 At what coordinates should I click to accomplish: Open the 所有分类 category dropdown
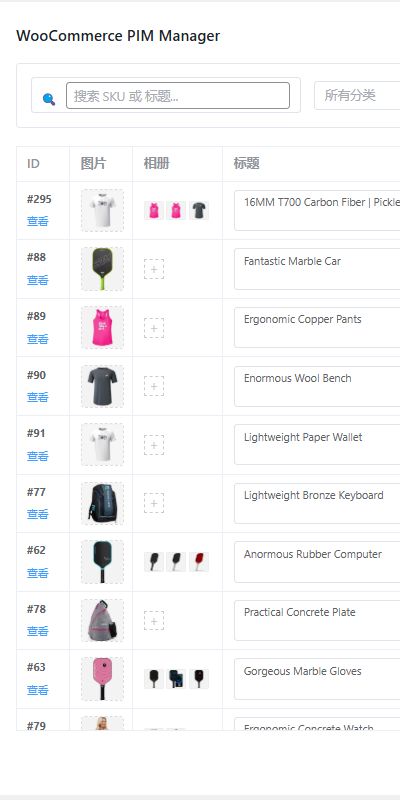pos(357,95)
